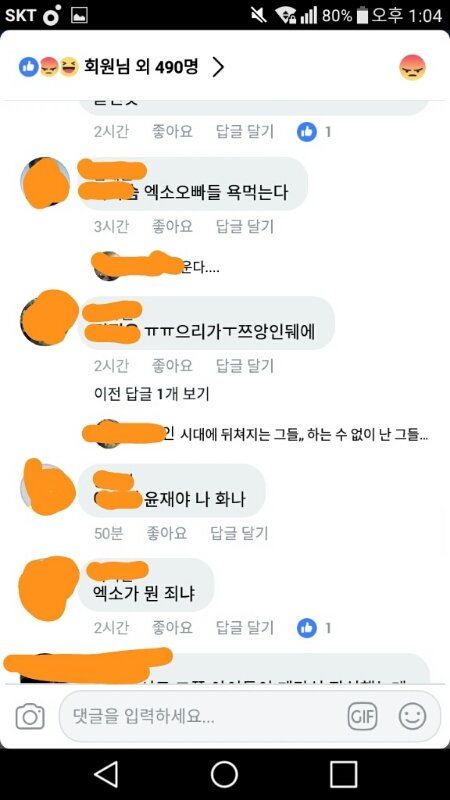Like the 엑소오빠들 욕먹는다 comment
Screen dimensions: 450x800
(x=172, y=226)
